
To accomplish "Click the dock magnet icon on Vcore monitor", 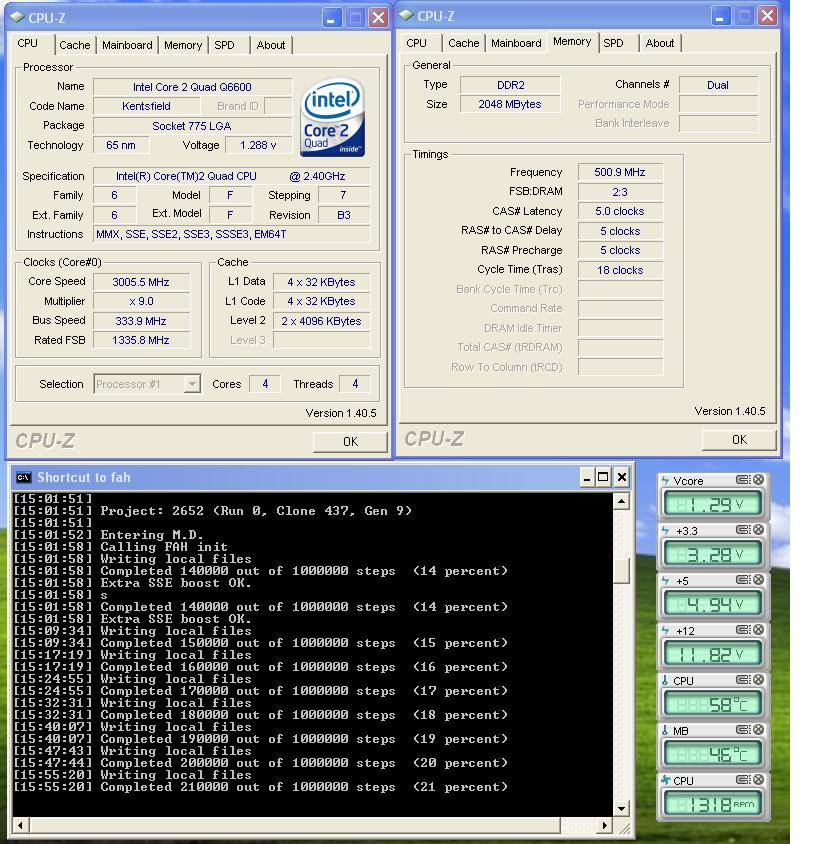I will tap(743, 480).
